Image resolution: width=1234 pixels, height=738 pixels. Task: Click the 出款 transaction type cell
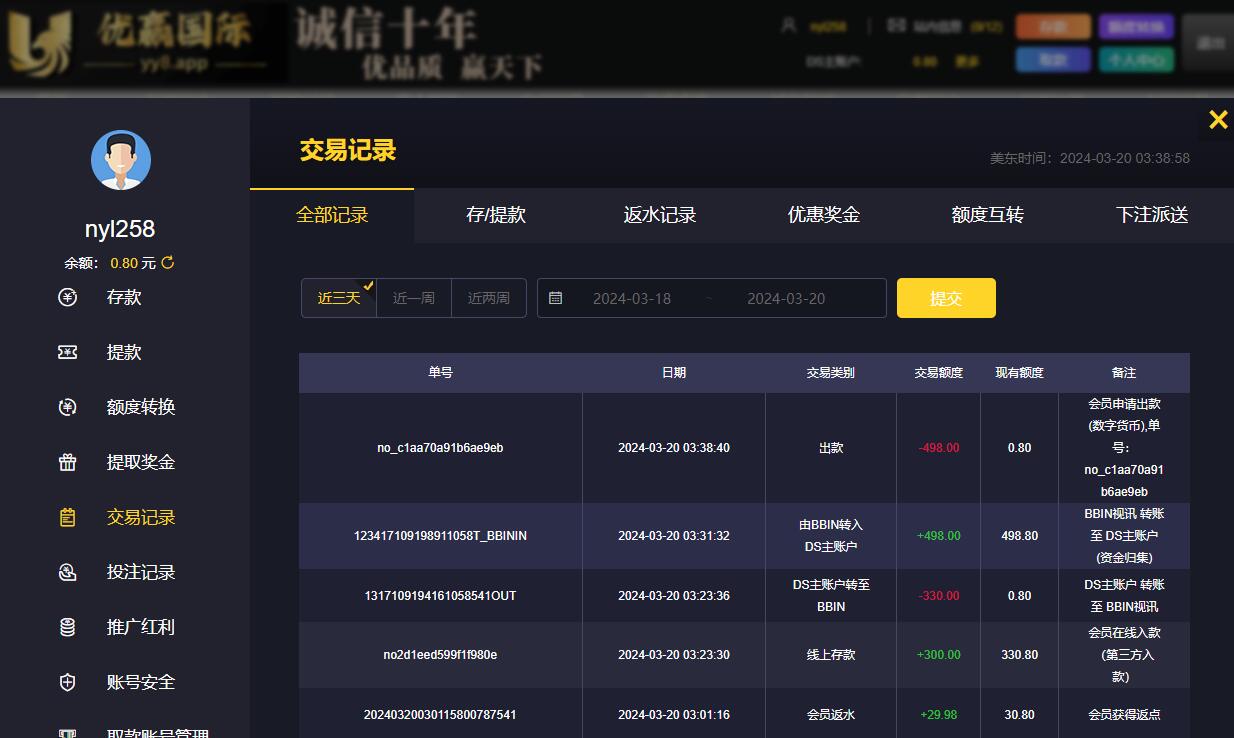(x=831, y=448)
